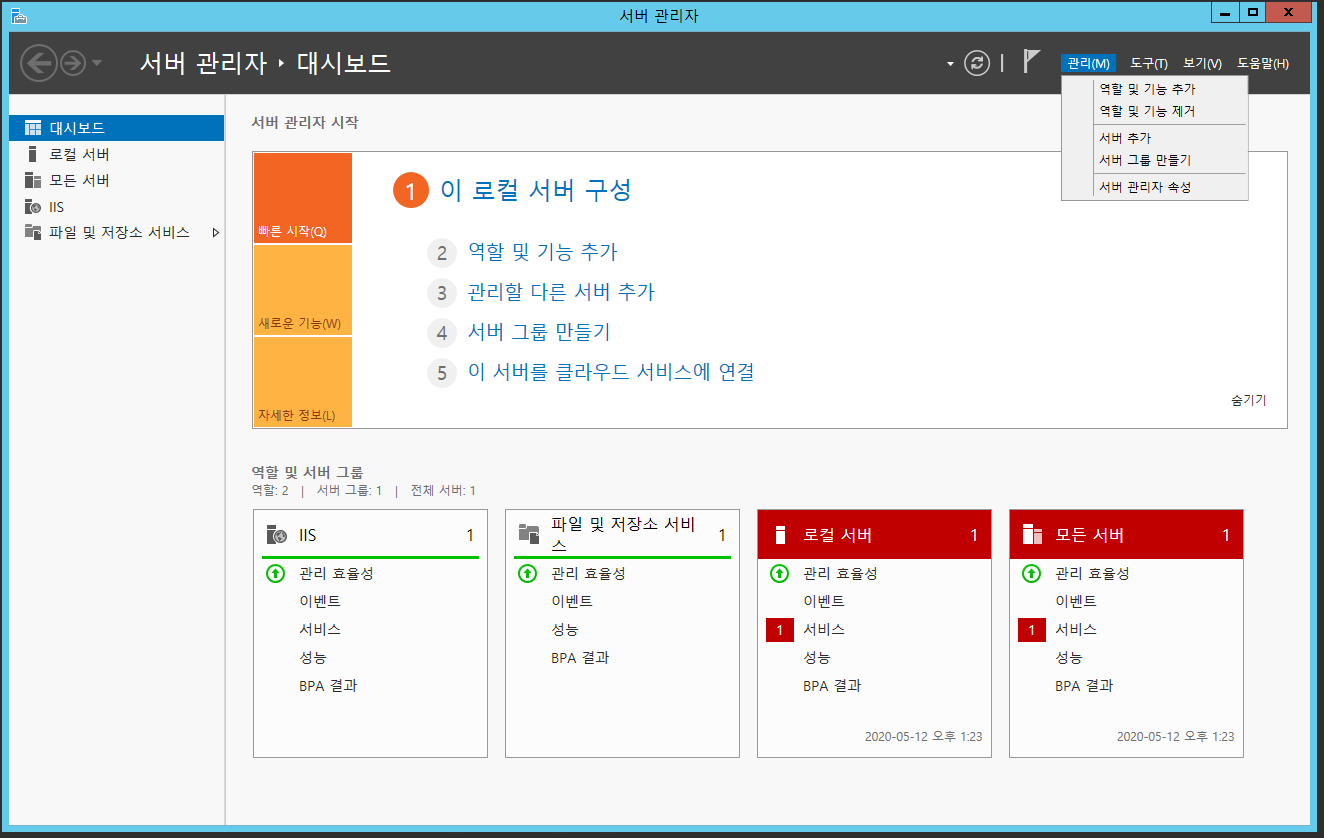Expand 파일 및 저장소 서비스 sidebar arrow
The height and width of the screenshot is (838, 1324).
coord(215,232)
